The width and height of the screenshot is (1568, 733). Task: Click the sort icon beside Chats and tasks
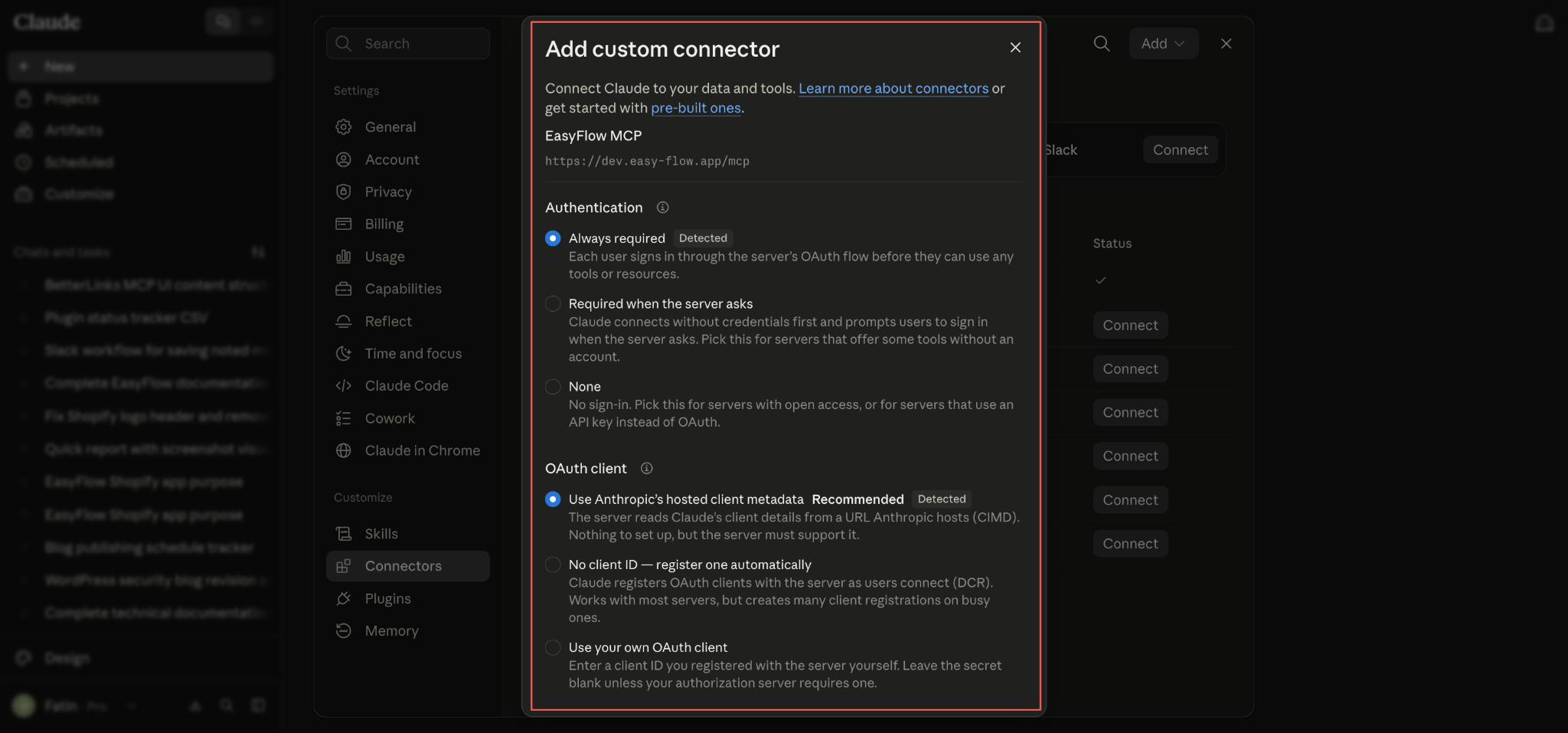[x=258, y=252]
